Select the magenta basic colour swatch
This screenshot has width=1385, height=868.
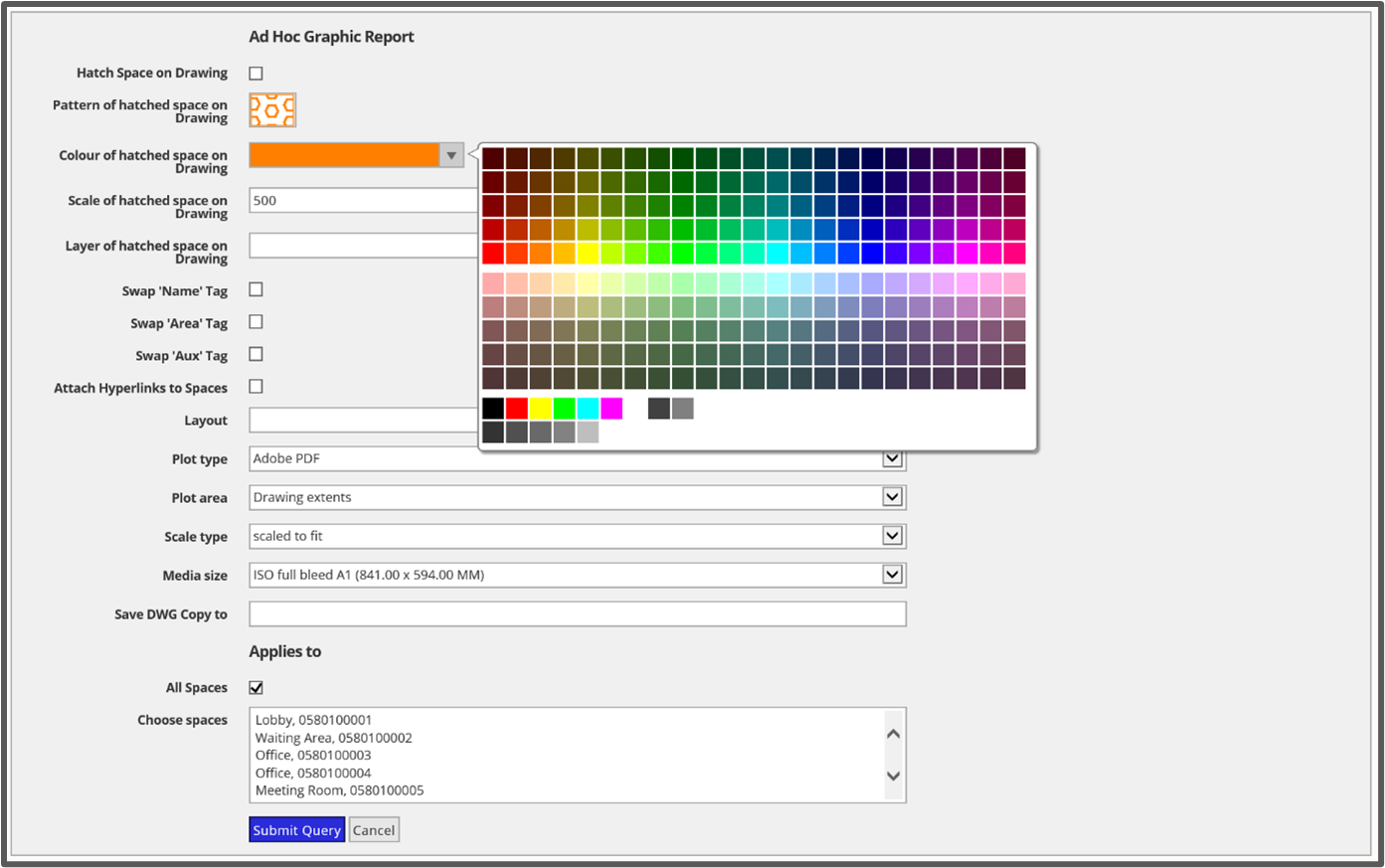click(x=611, y=409)
